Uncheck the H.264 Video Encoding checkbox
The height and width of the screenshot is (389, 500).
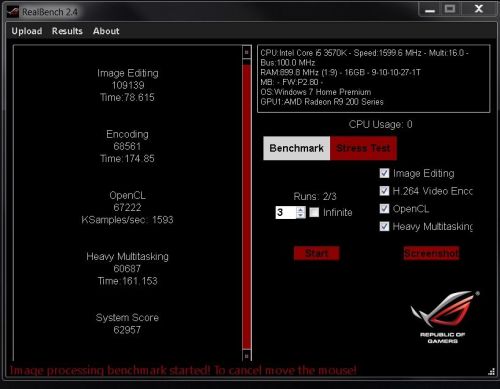384,191
